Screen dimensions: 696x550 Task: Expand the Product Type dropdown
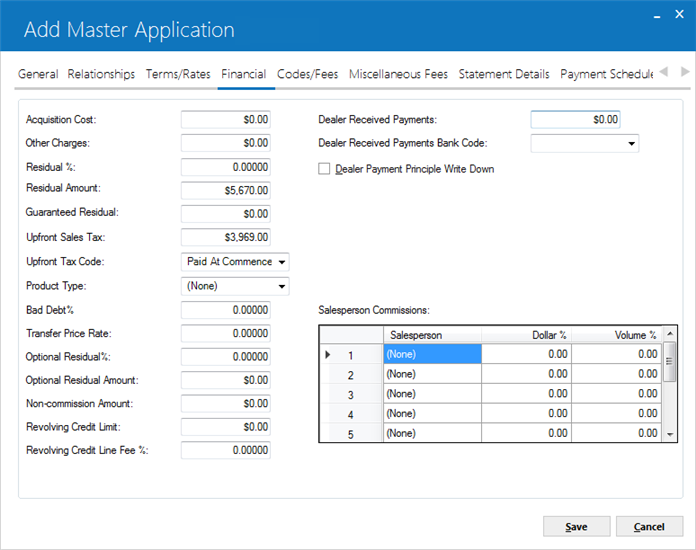[281, 286]
